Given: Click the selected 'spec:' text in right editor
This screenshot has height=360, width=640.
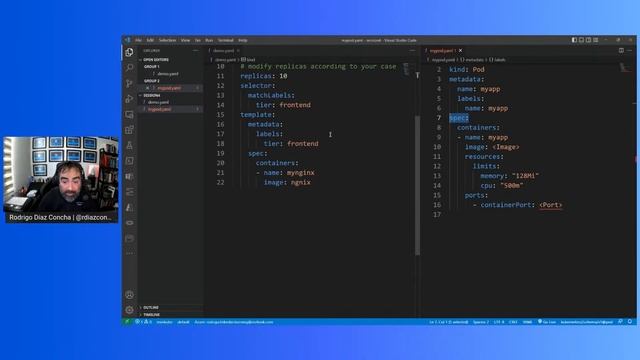Looking at the screenshot, I should 459,118.
